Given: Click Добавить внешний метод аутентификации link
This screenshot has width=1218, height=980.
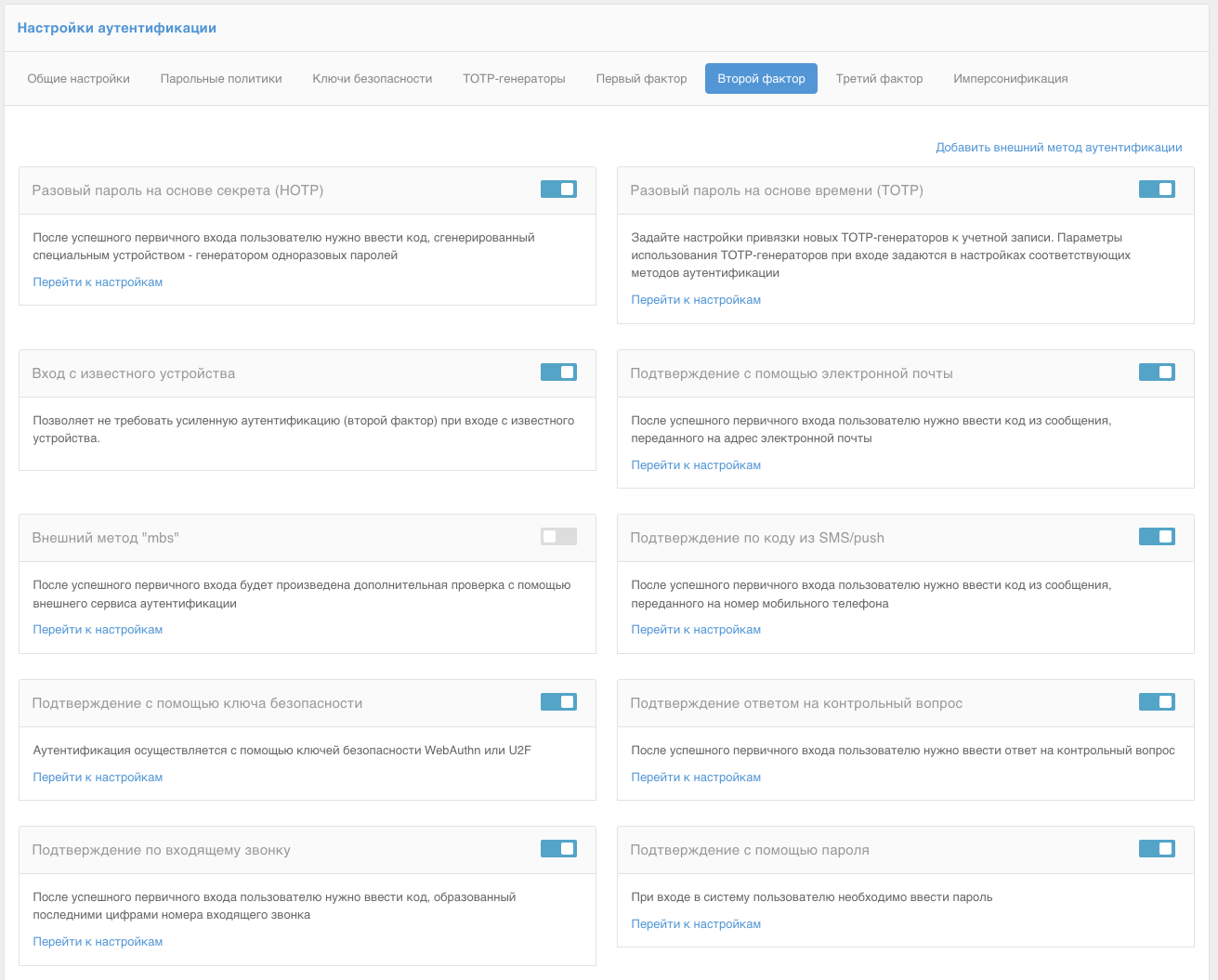Looking at the screenshot, I should (1058, 148).
